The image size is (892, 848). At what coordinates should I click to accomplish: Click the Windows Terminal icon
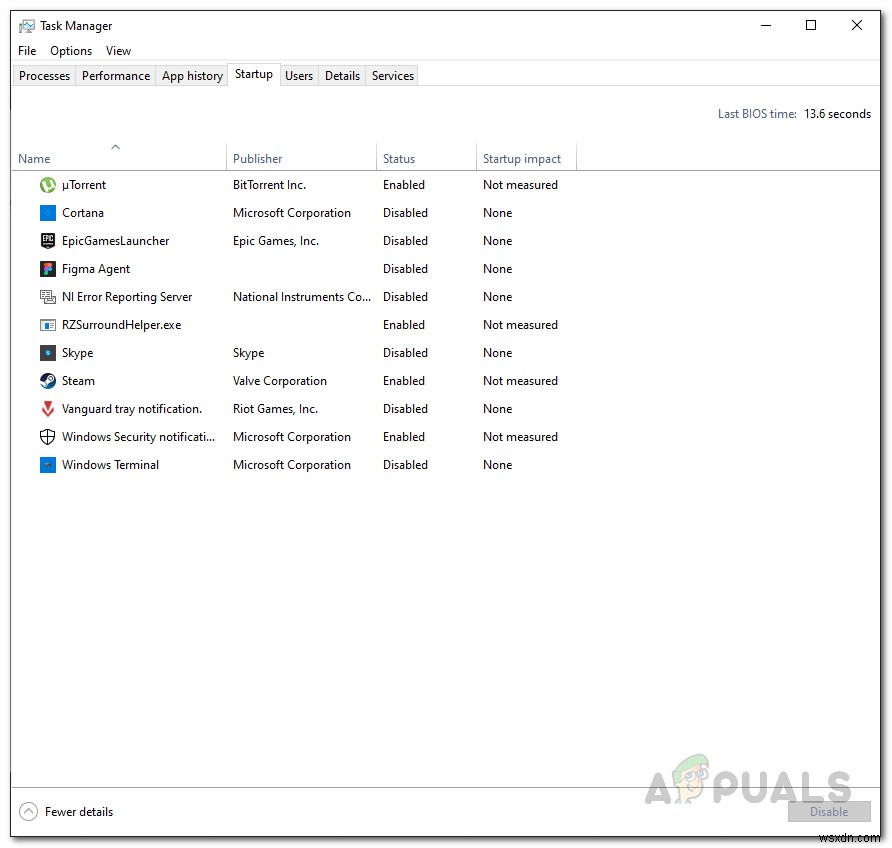pos(46,465)
